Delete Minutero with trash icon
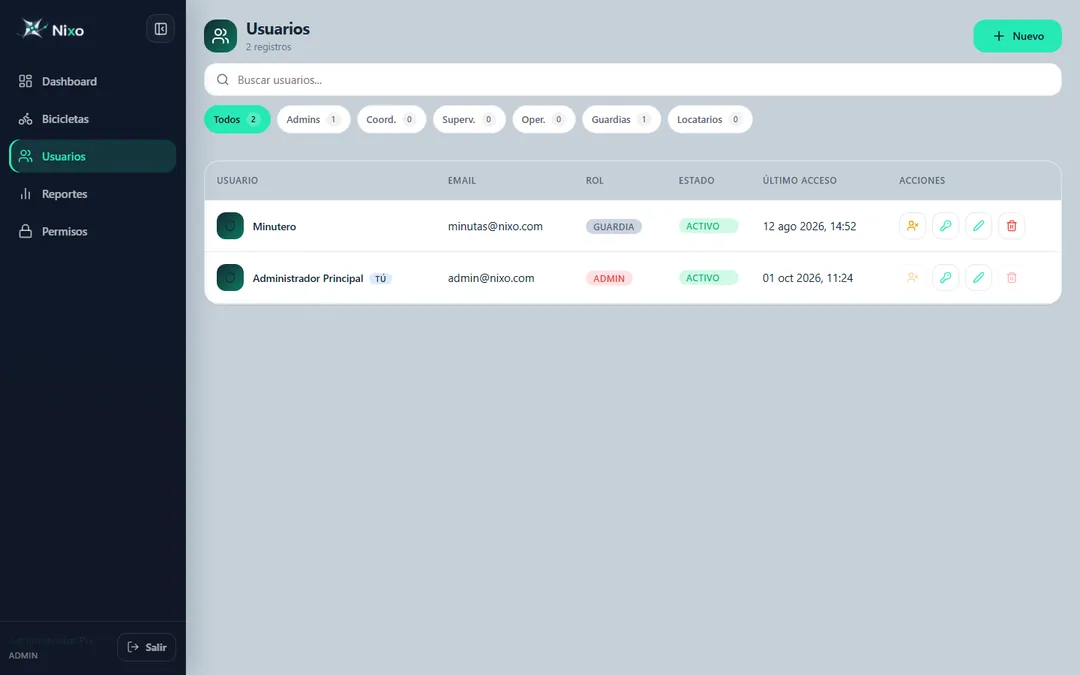 click(x=1012, y=226)
